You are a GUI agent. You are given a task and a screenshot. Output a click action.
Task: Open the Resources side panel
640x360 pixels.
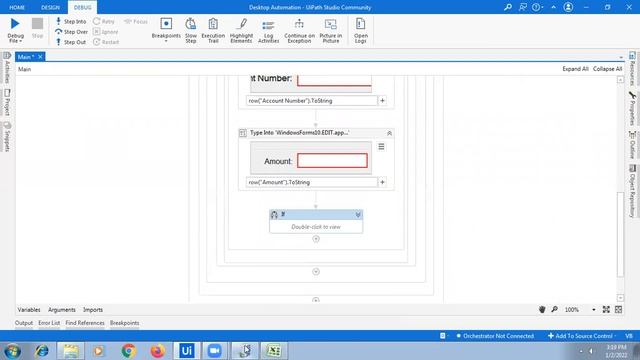[x=632, y=69]
